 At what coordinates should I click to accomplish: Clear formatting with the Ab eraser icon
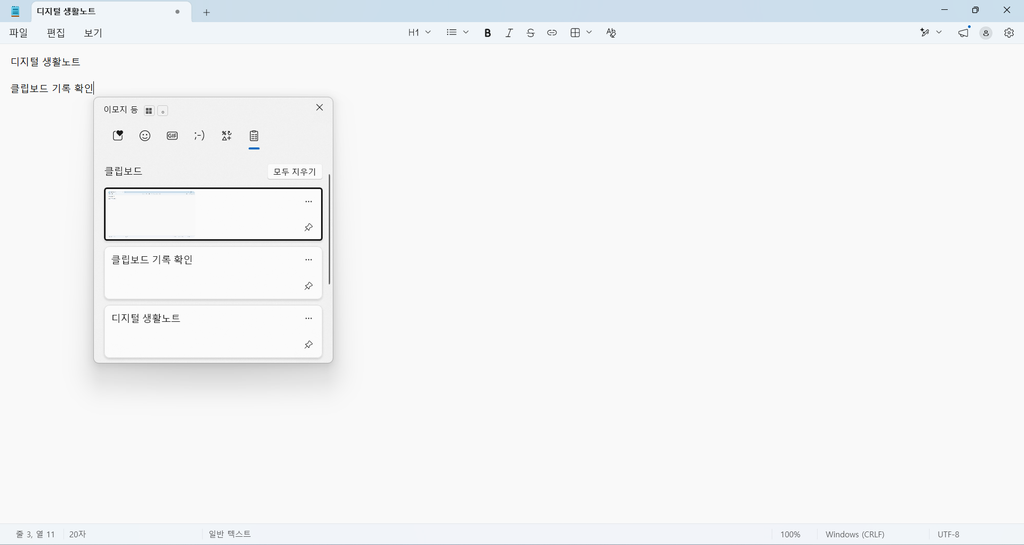[611, 33]
